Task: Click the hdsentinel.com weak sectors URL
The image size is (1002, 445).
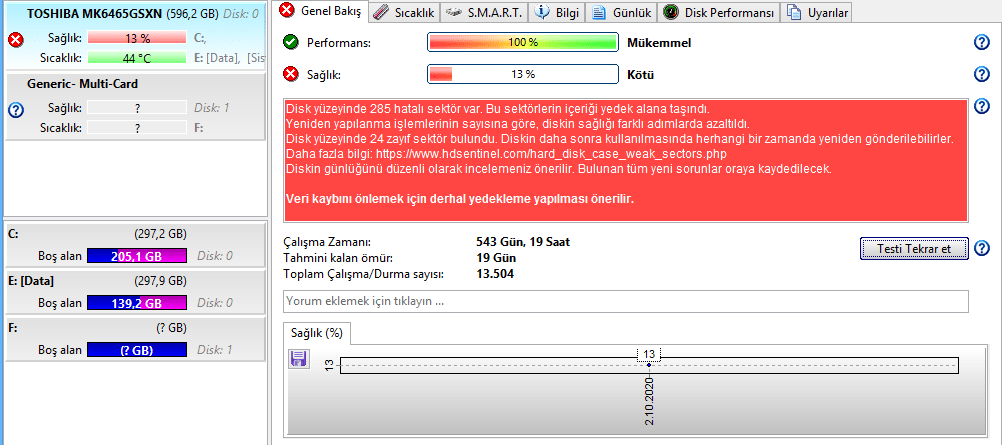Action: point(551,154)
